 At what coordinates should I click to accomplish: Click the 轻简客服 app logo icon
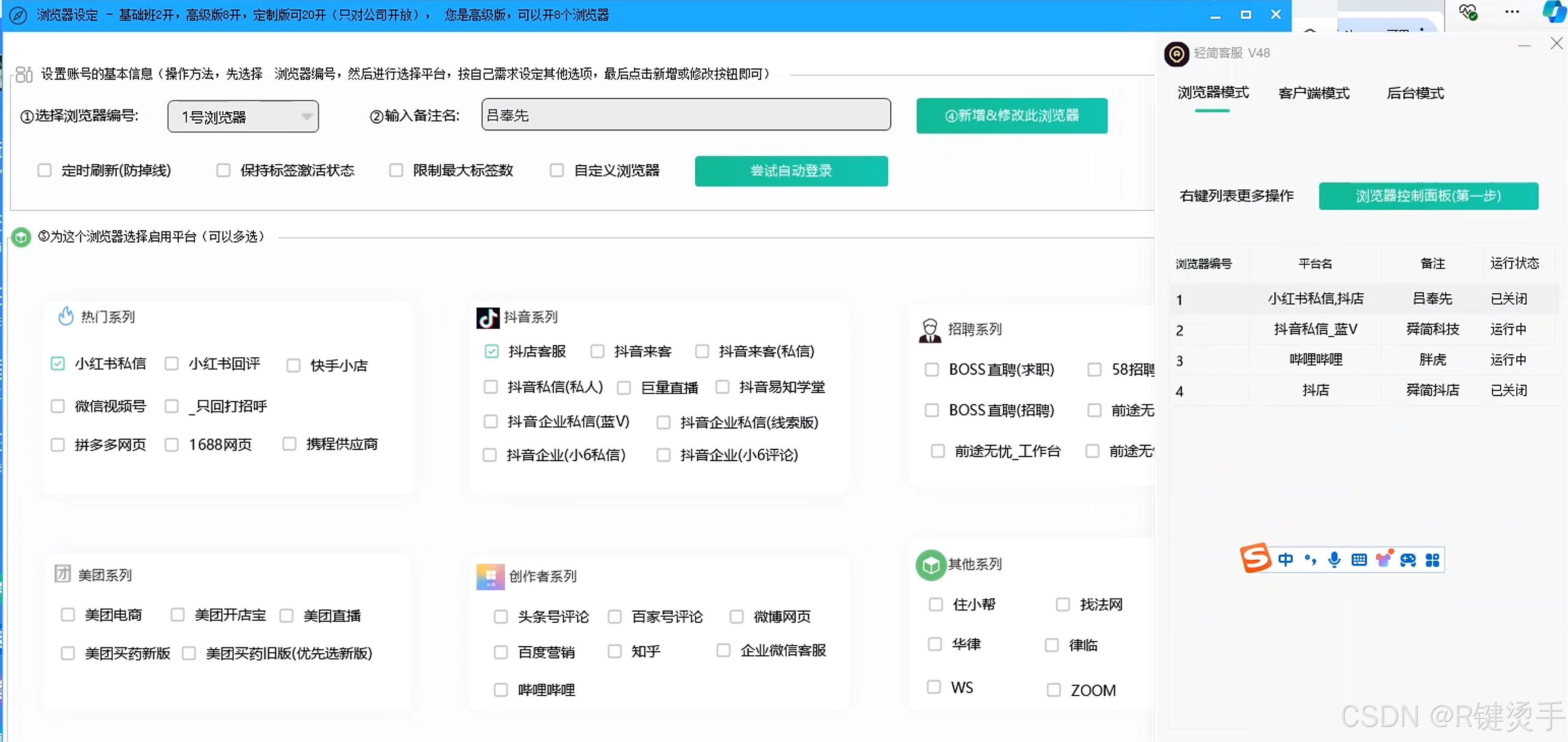click(x=1176, y=53)
